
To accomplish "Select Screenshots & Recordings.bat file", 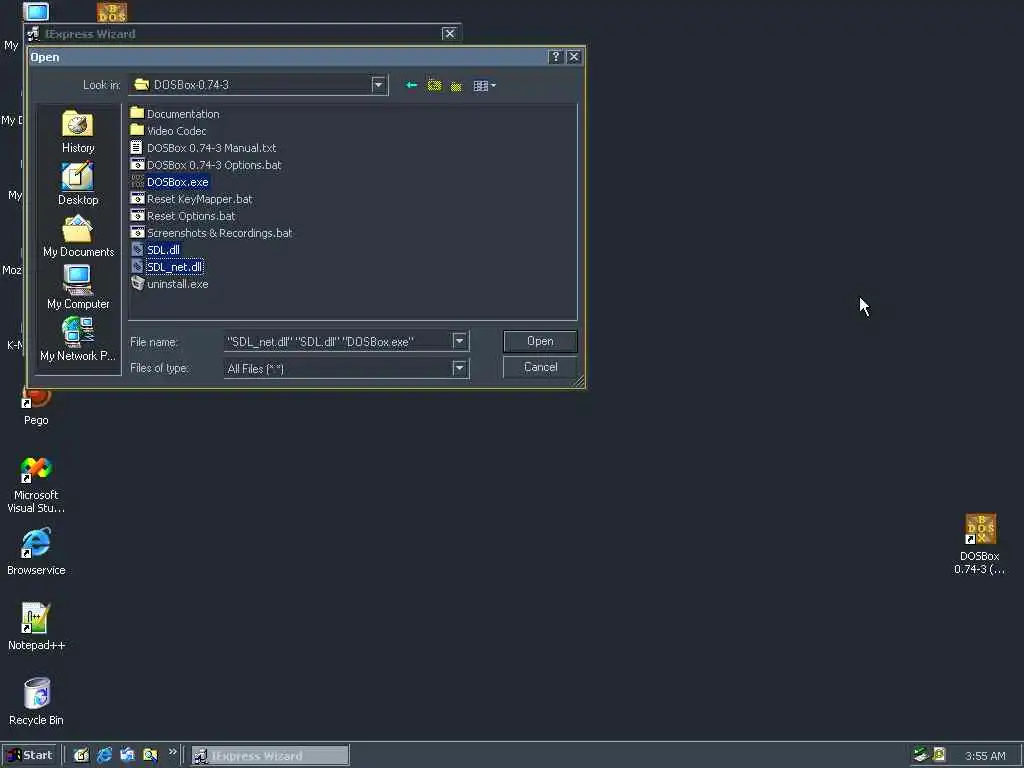I will click(212, 232).
